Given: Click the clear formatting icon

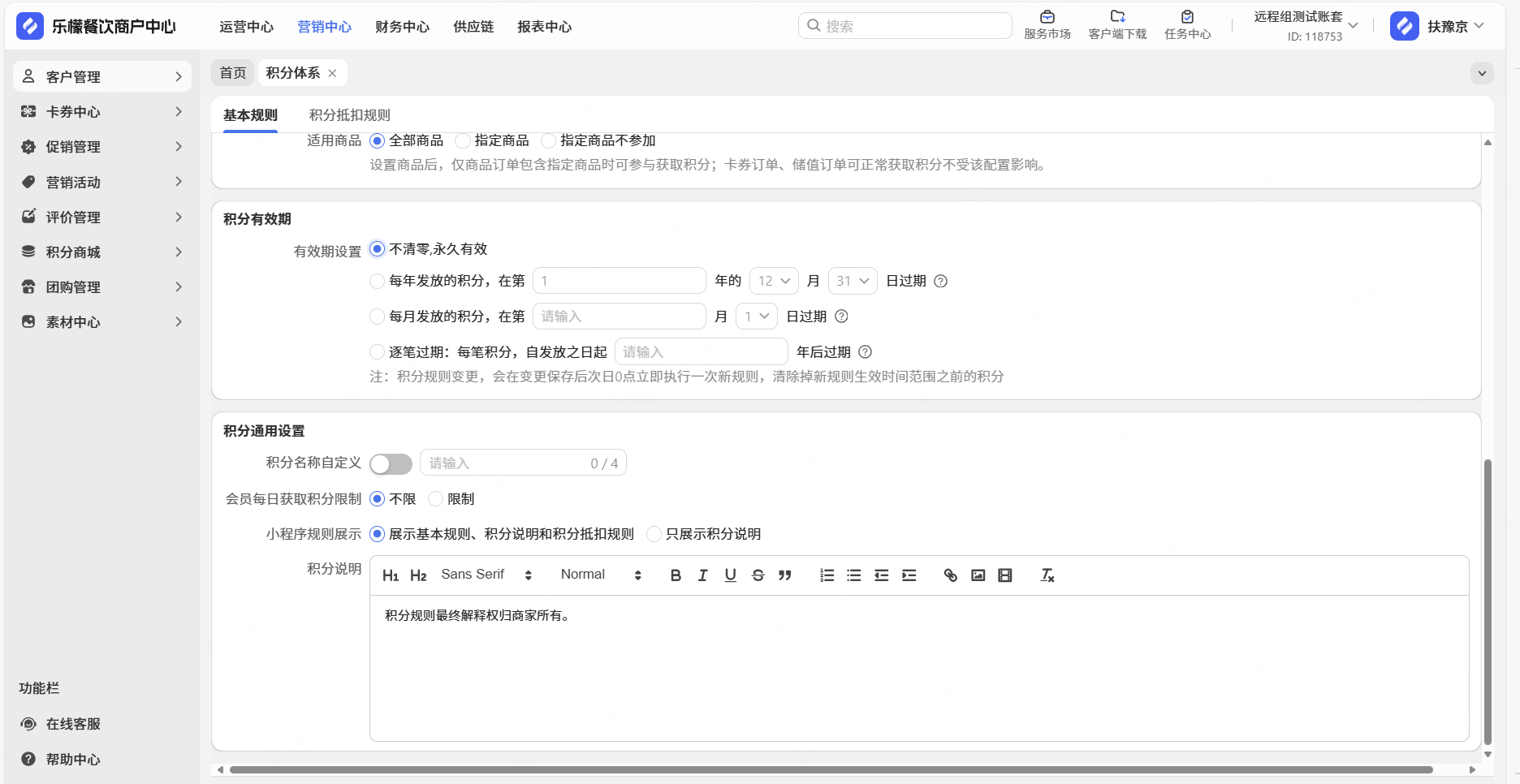Looking at the screenshot, I should tap(1047, 575).
